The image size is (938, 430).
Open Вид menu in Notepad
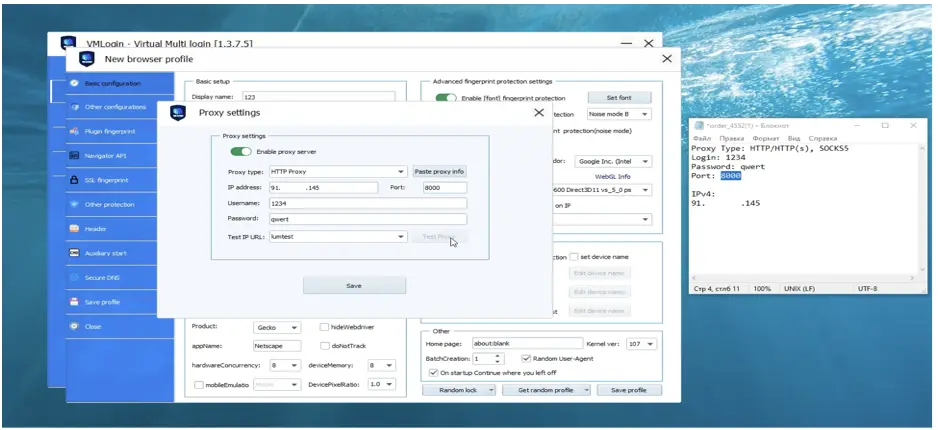794,138
